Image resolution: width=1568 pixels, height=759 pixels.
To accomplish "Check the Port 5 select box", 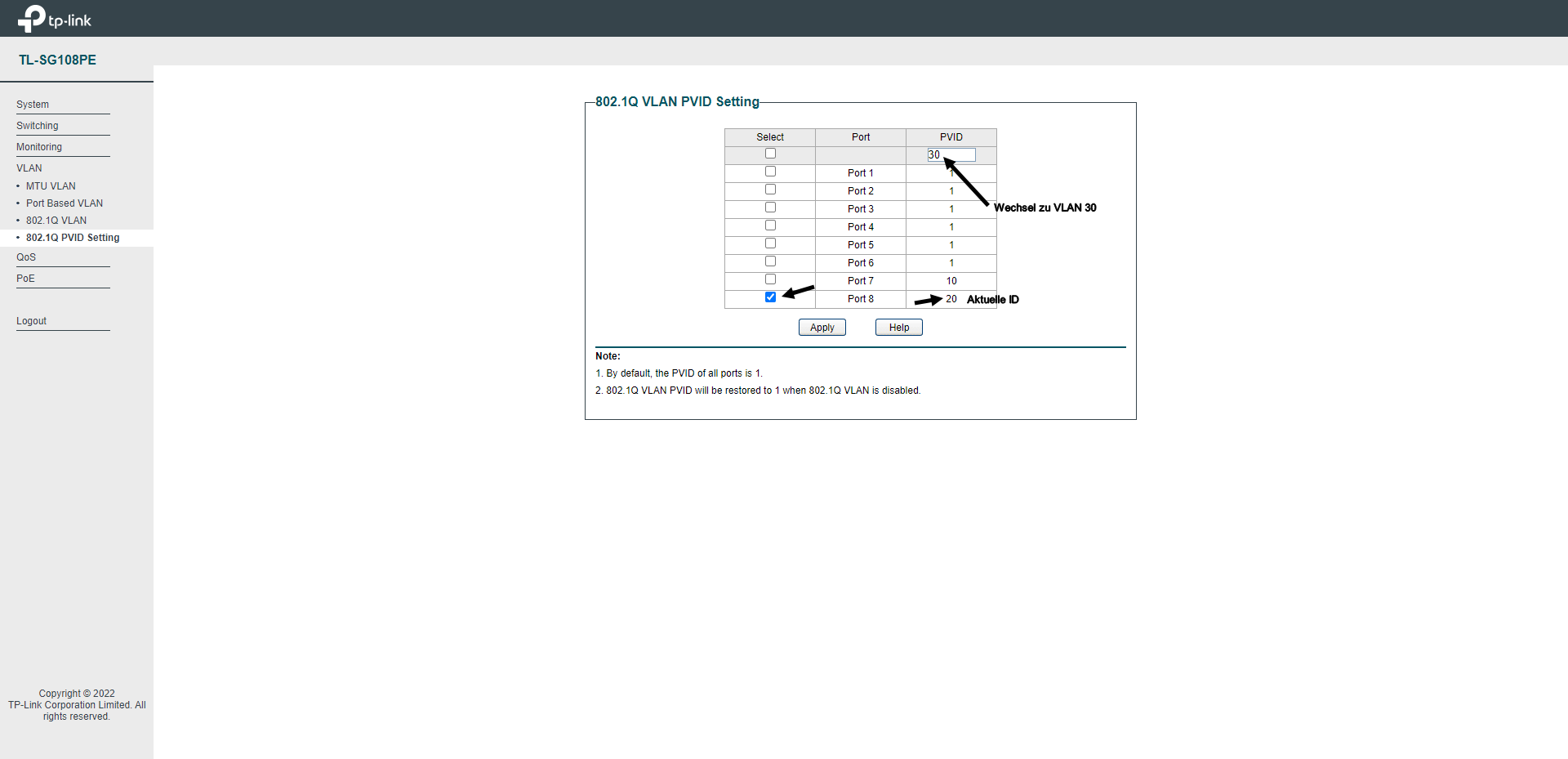I will pyautogui.click(x=770, y=243).
